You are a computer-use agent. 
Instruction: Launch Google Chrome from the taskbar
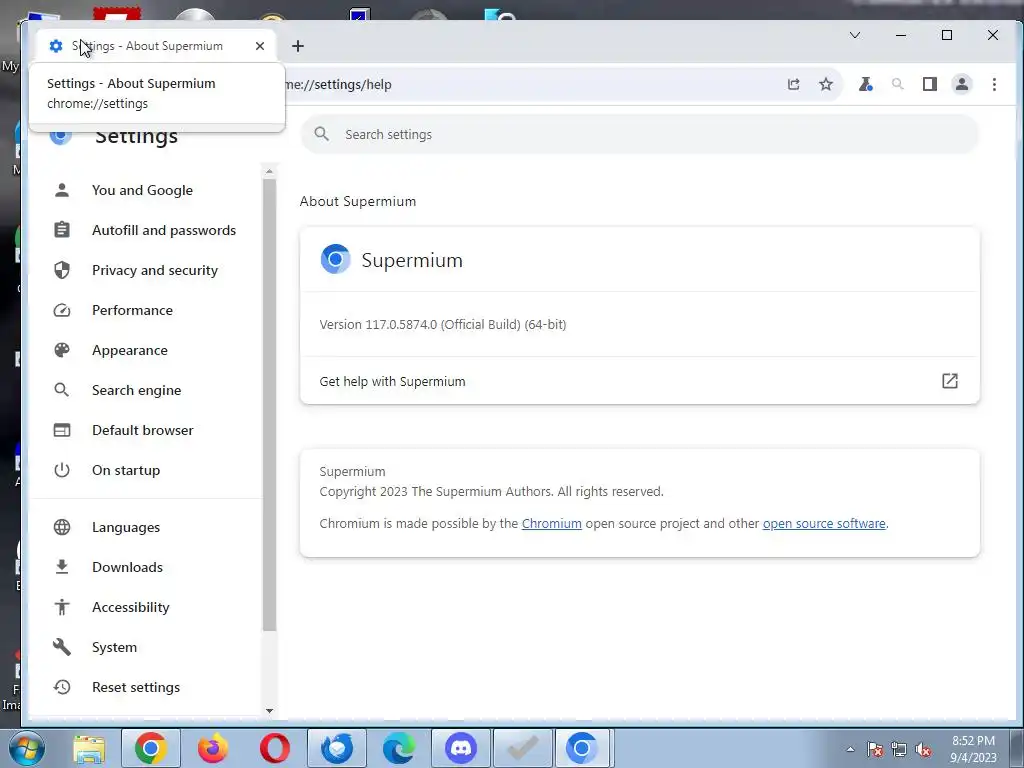151,748
